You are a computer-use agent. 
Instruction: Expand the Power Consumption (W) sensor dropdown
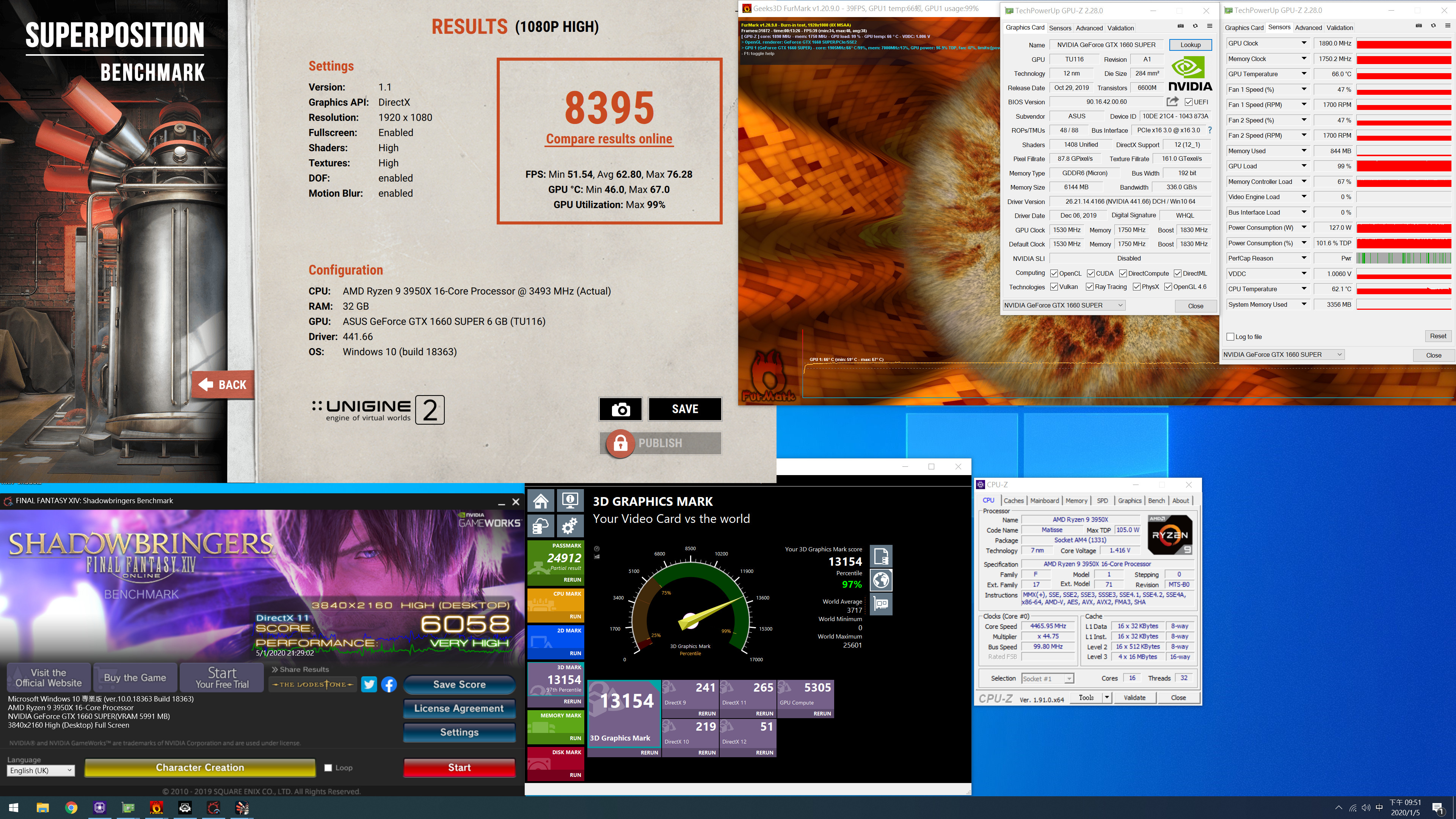click(1304, 228)
